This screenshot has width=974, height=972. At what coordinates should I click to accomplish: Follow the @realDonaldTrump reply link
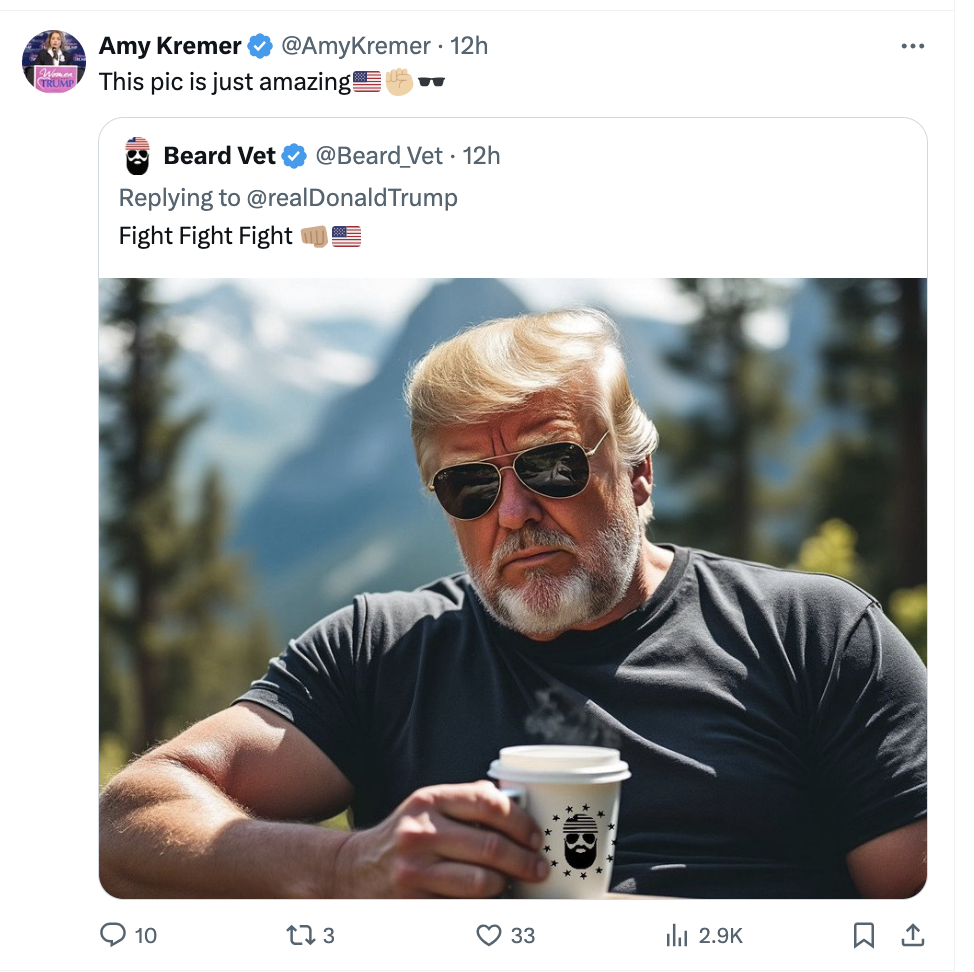click(354, 197)
